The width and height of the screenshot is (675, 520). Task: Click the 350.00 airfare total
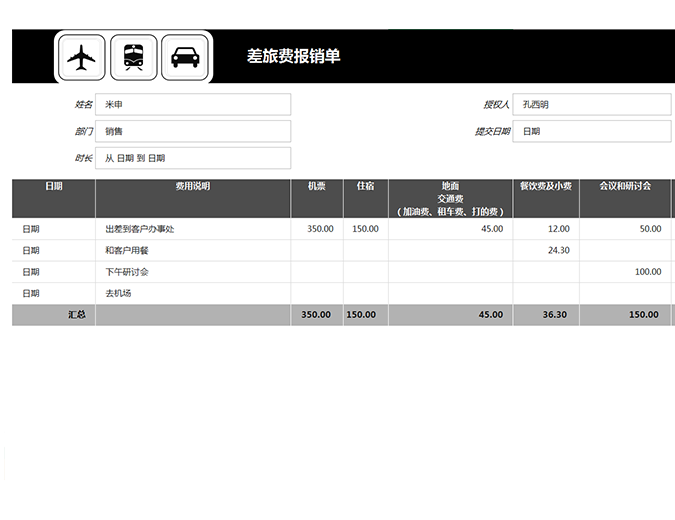tap(317, 315)
